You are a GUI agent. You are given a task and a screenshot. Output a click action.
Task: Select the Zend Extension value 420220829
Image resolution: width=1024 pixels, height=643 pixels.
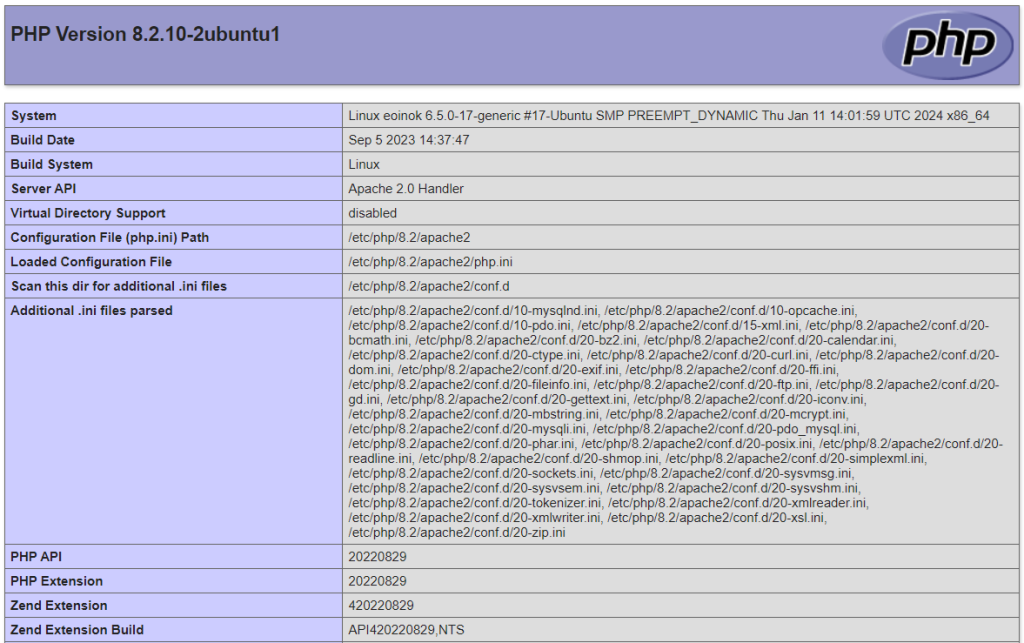[381, 606]
